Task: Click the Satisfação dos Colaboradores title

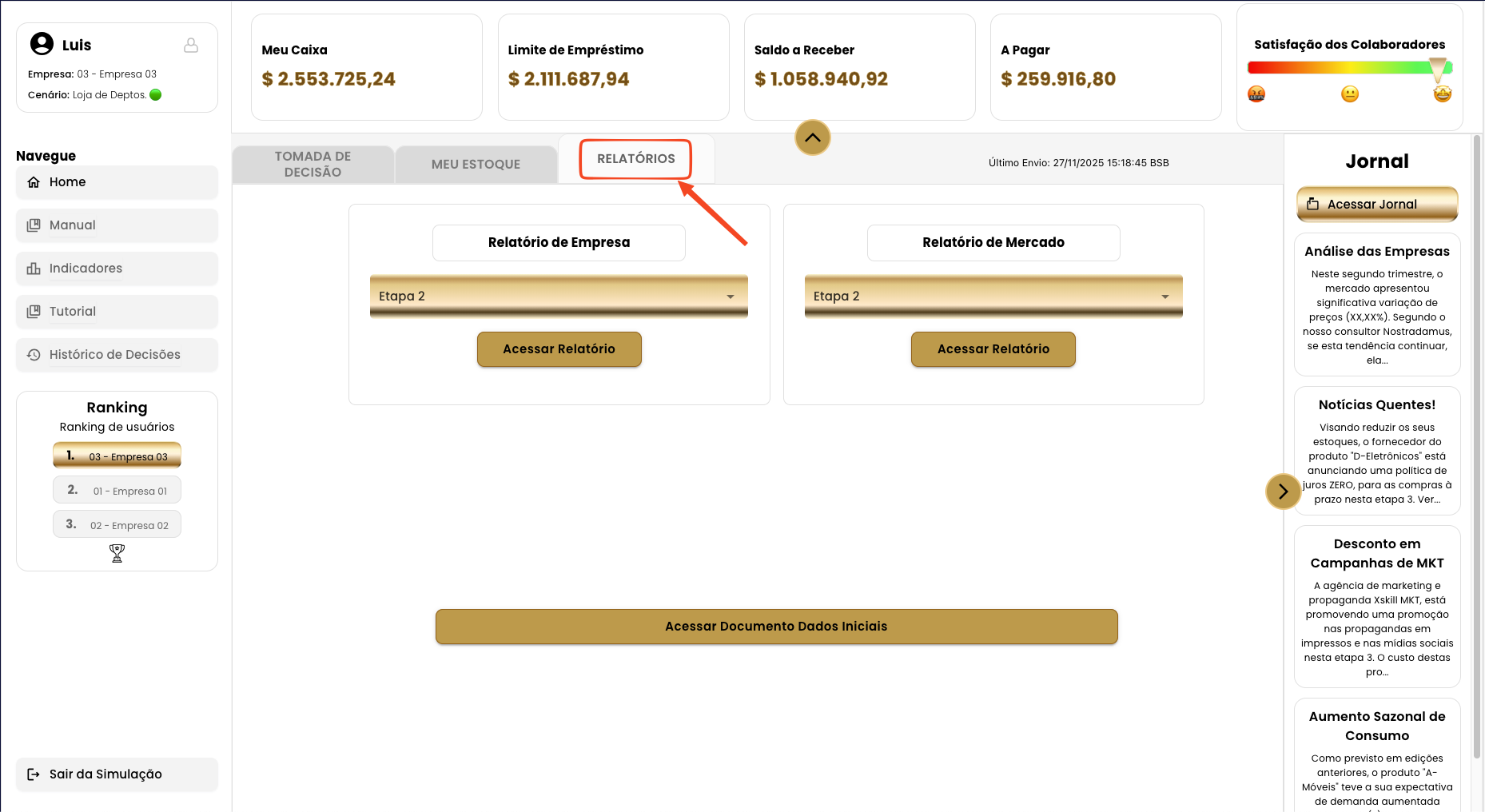Action: (x=1350, y=45)
